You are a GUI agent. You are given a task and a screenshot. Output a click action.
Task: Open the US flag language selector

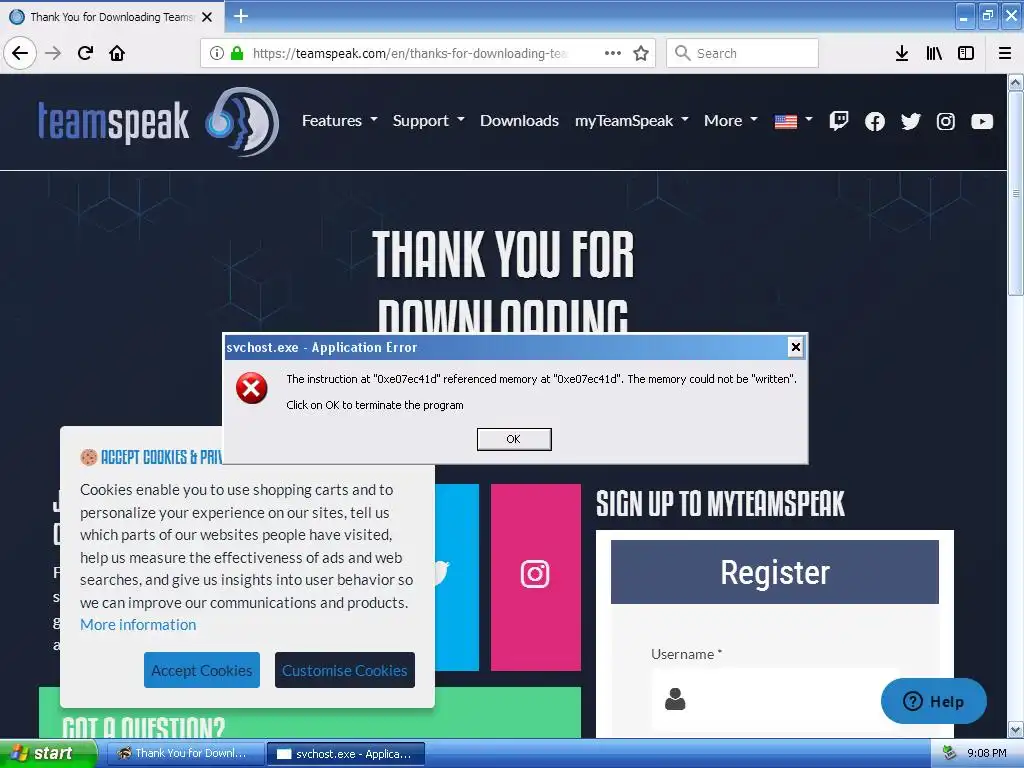pos(793,121)
